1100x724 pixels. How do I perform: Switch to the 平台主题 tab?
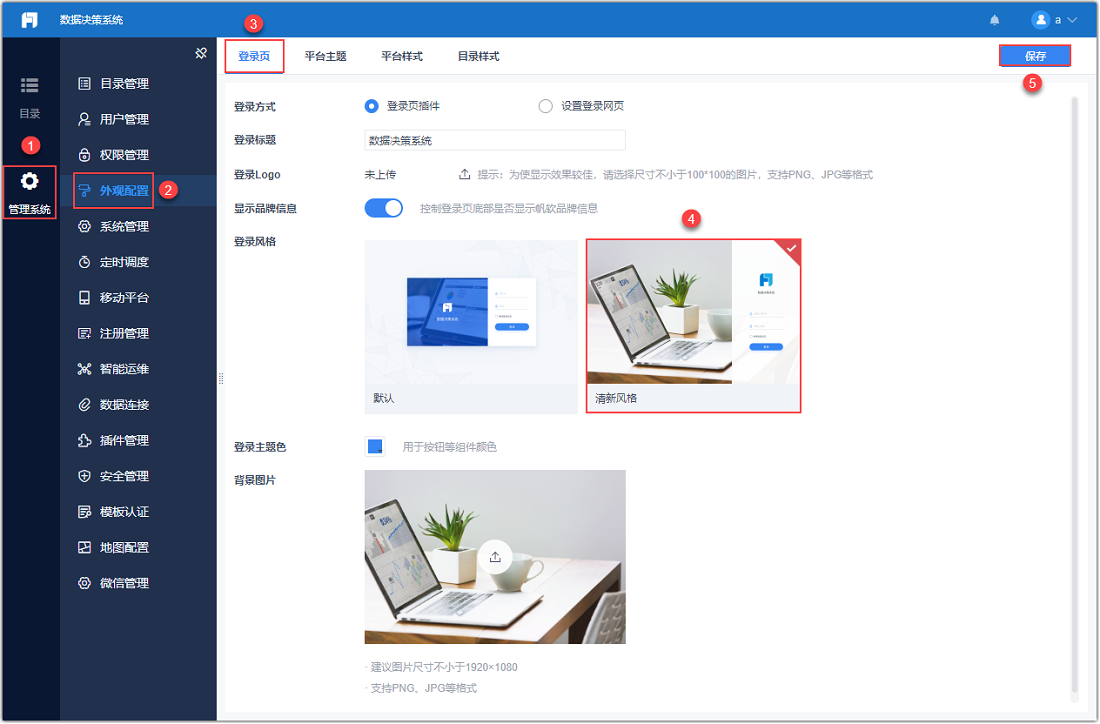point(326,56)
